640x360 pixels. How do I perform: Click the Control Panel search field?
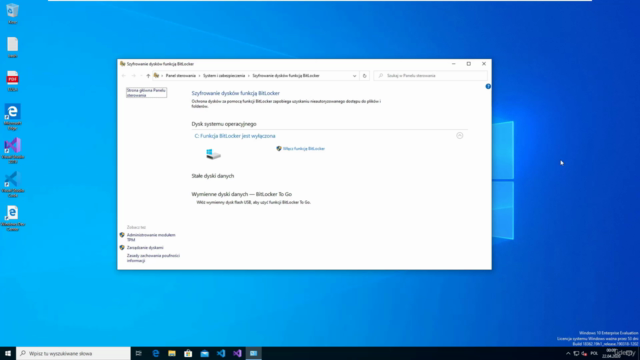click(430, 76)
